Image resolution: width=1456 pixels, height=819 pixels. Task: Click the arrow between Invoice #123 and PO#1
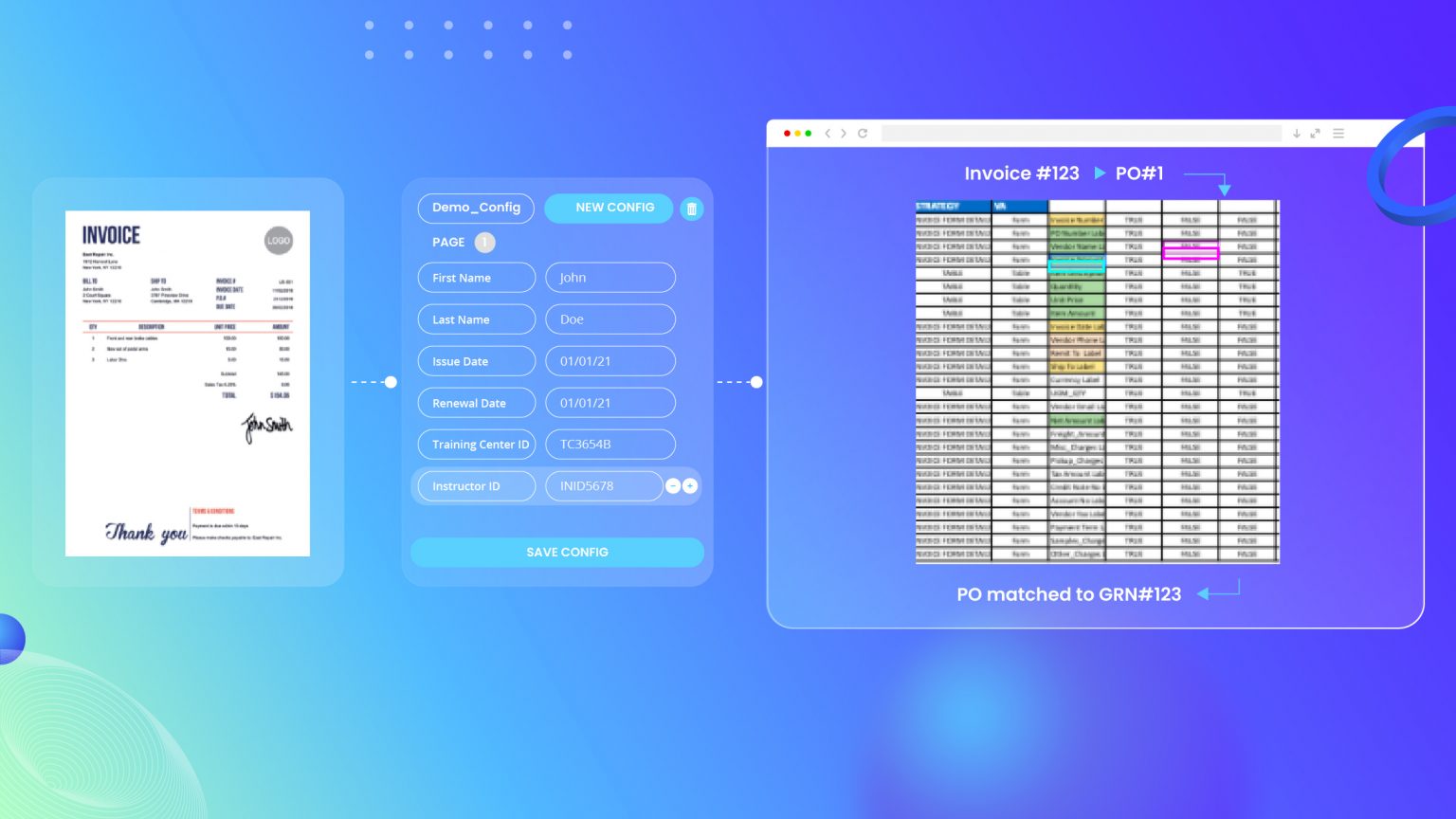[x=1101, y=173]
